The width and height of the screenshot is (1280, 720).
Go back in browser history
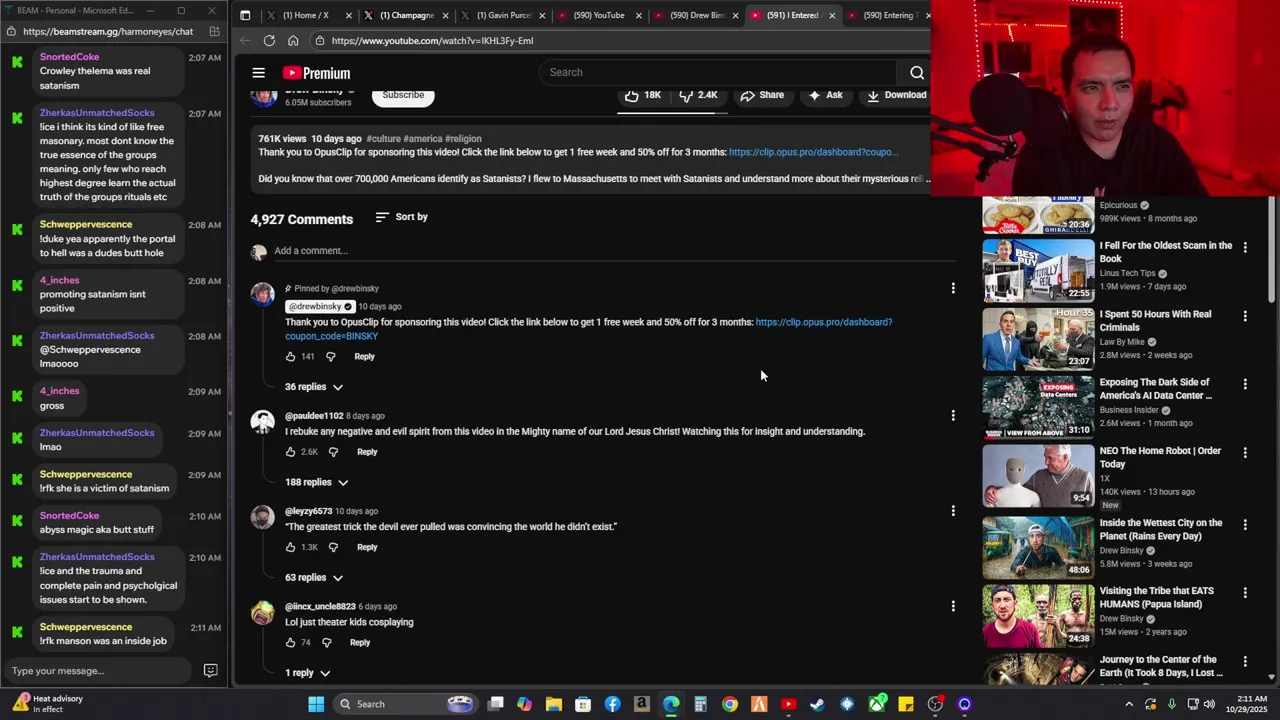pyautogui.click(x=245, y=41)
